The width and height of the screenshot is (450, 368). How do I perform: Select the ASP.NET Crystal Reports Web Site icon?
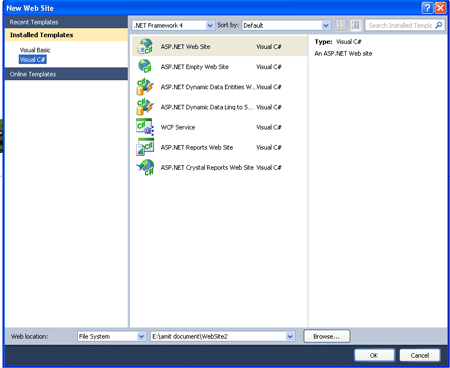pyautogui.click(x=145, y=167)
